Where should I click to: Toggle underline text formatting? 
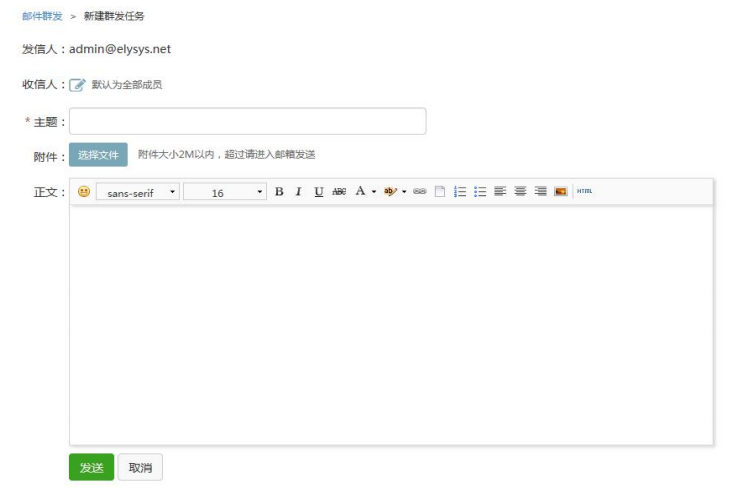coord(319,192)
